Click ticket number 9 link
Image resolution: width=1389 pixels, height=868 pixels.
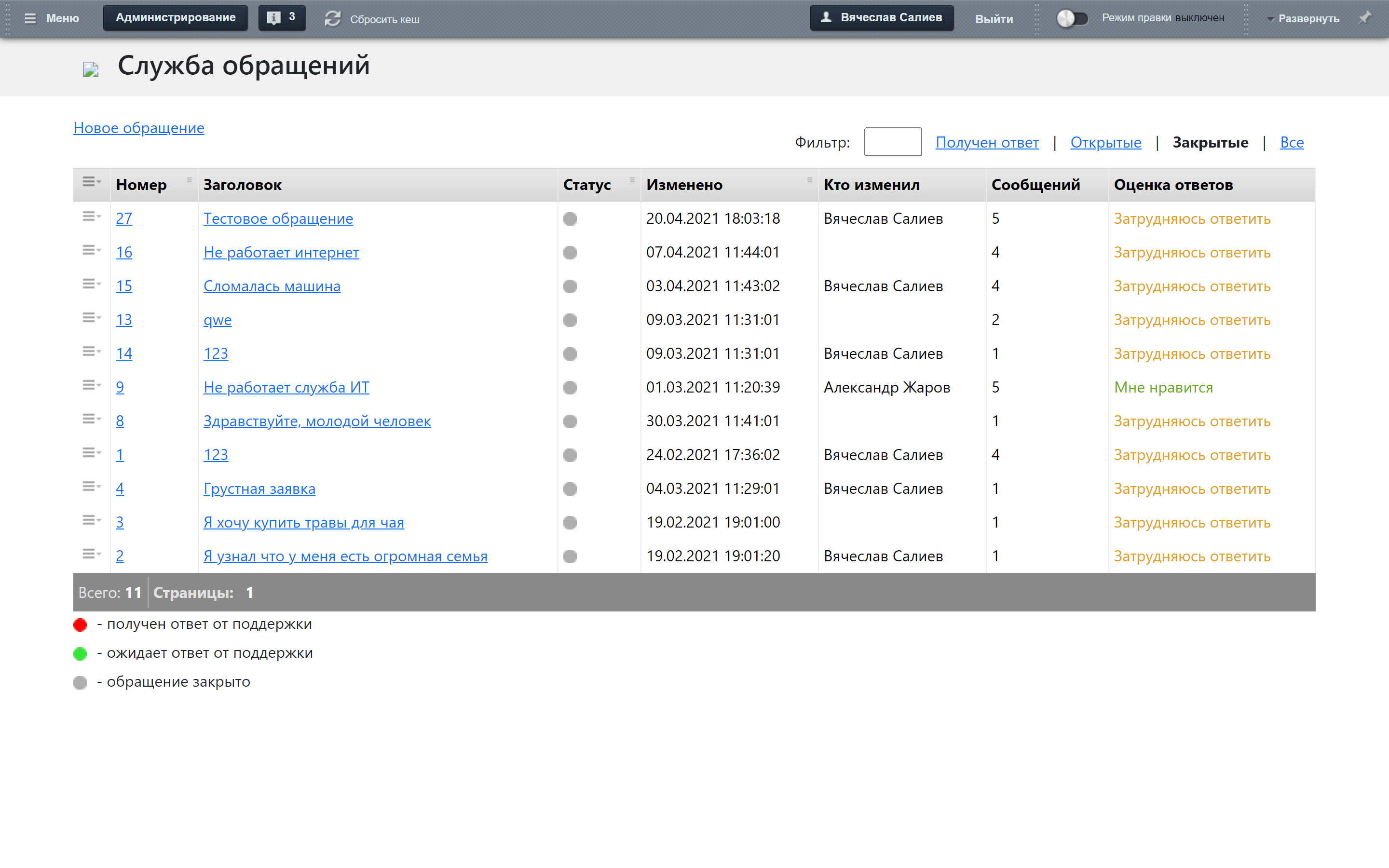(x=120, y=388)
